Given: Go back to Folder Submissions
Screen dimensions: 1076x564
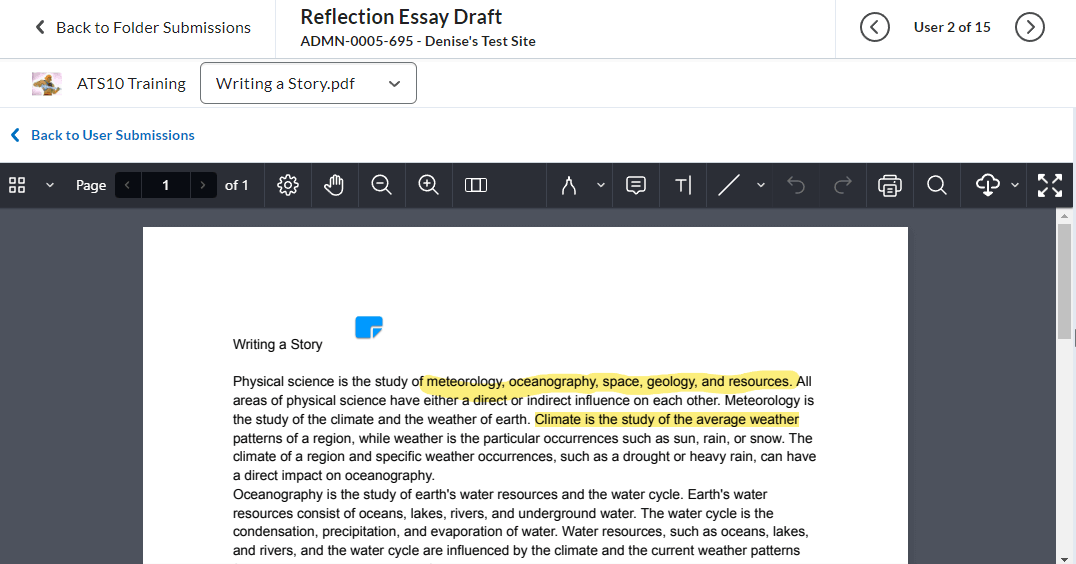Looking at the screenshot, I should coord(143,27).
